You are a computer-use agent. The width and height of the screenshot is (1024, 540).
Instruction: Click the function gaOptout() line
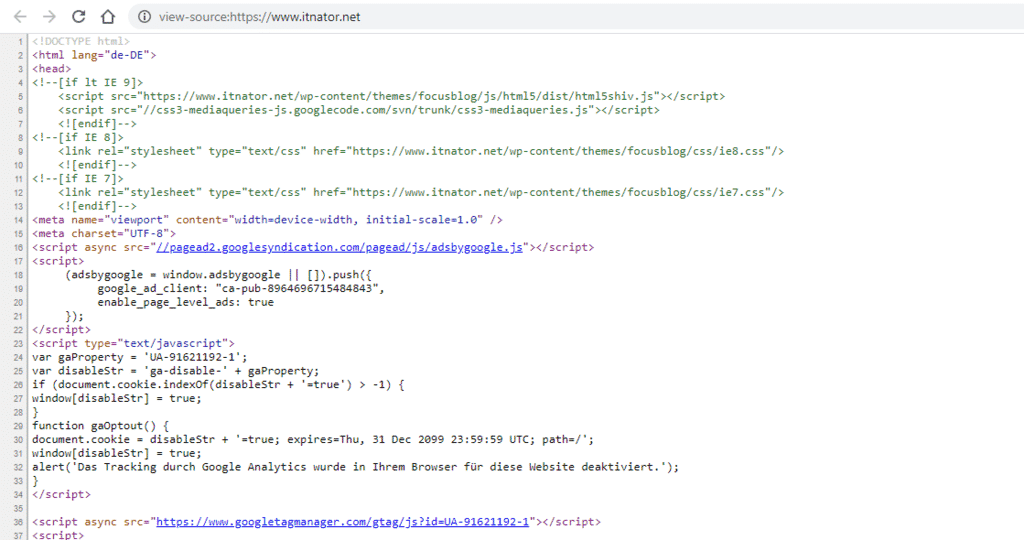[x=101, y=426]
